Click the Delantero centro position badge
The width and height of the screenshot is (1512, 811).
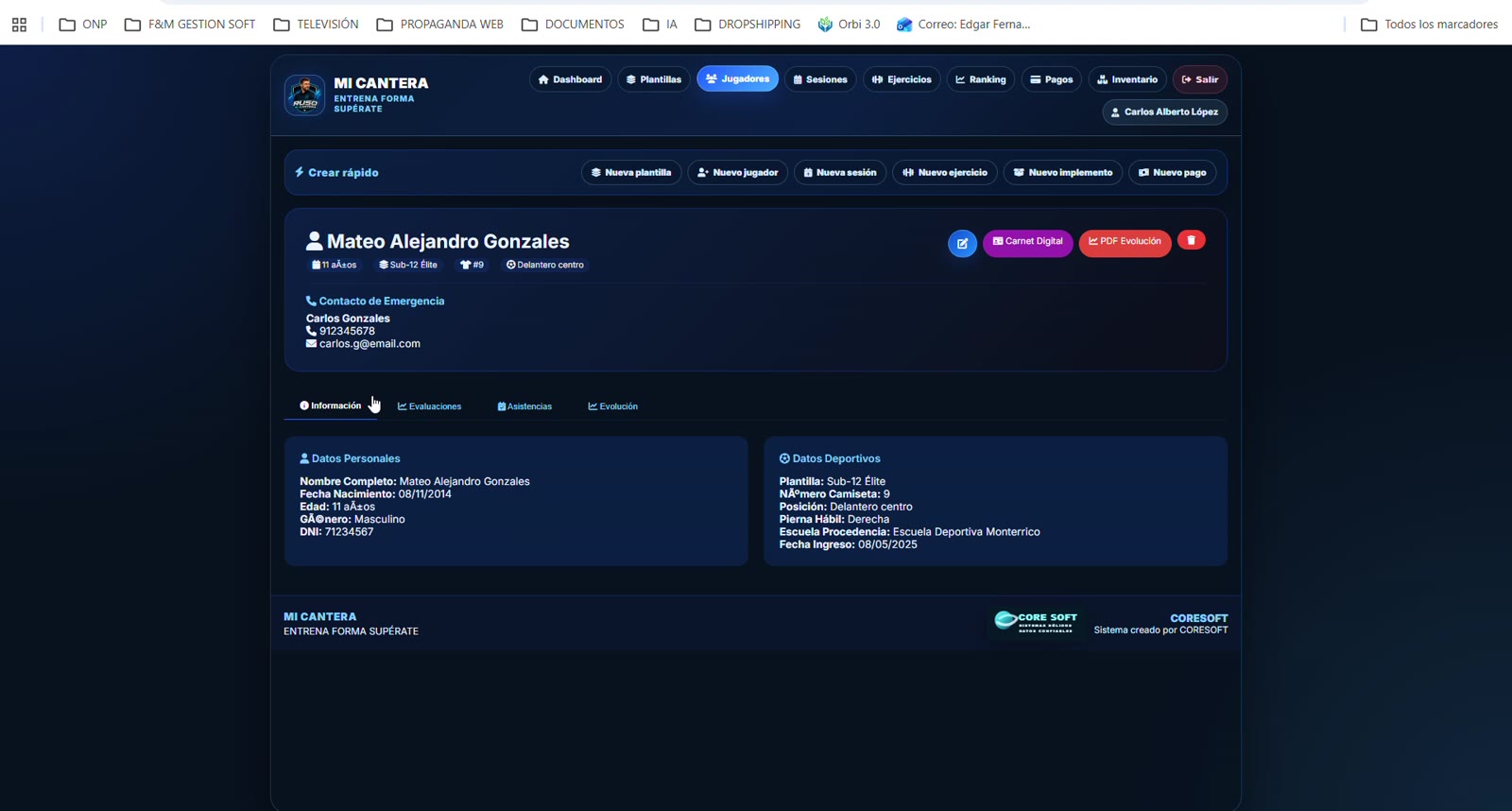coord(545,265)
